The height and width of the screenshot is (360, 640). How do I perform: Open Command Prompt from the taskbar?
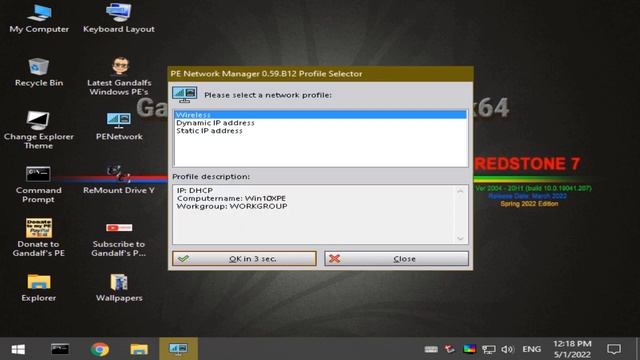point(60,349)
